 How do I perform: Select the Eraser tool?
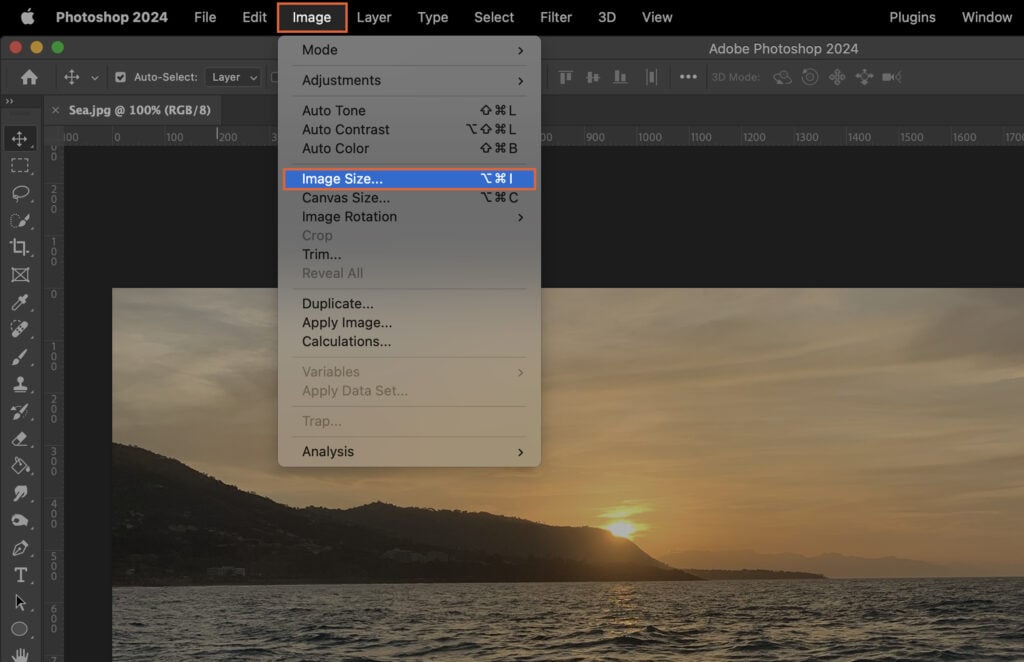[x=21, y=439]
